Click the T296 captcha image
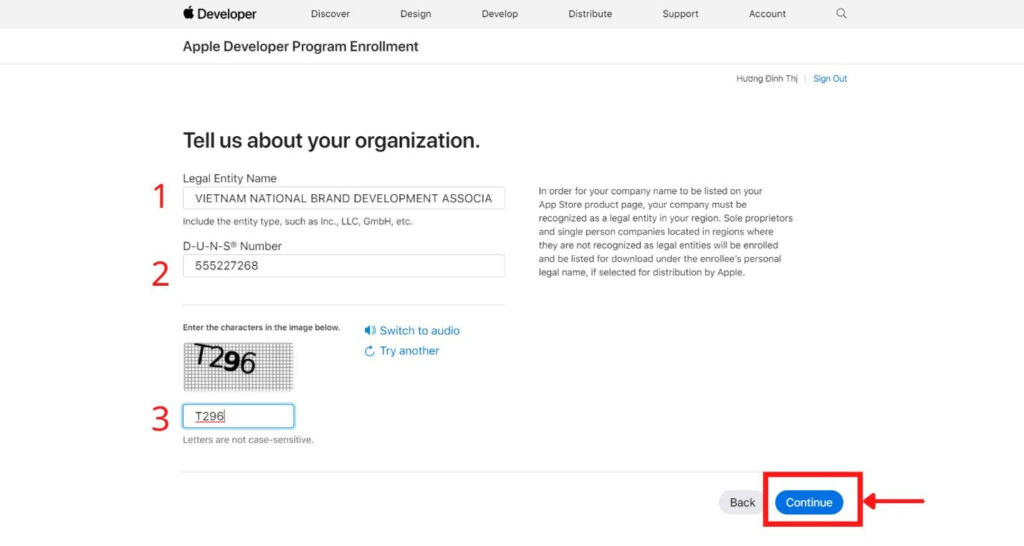This screenshot has width=1024, height=546. click(x=238, y=366)
